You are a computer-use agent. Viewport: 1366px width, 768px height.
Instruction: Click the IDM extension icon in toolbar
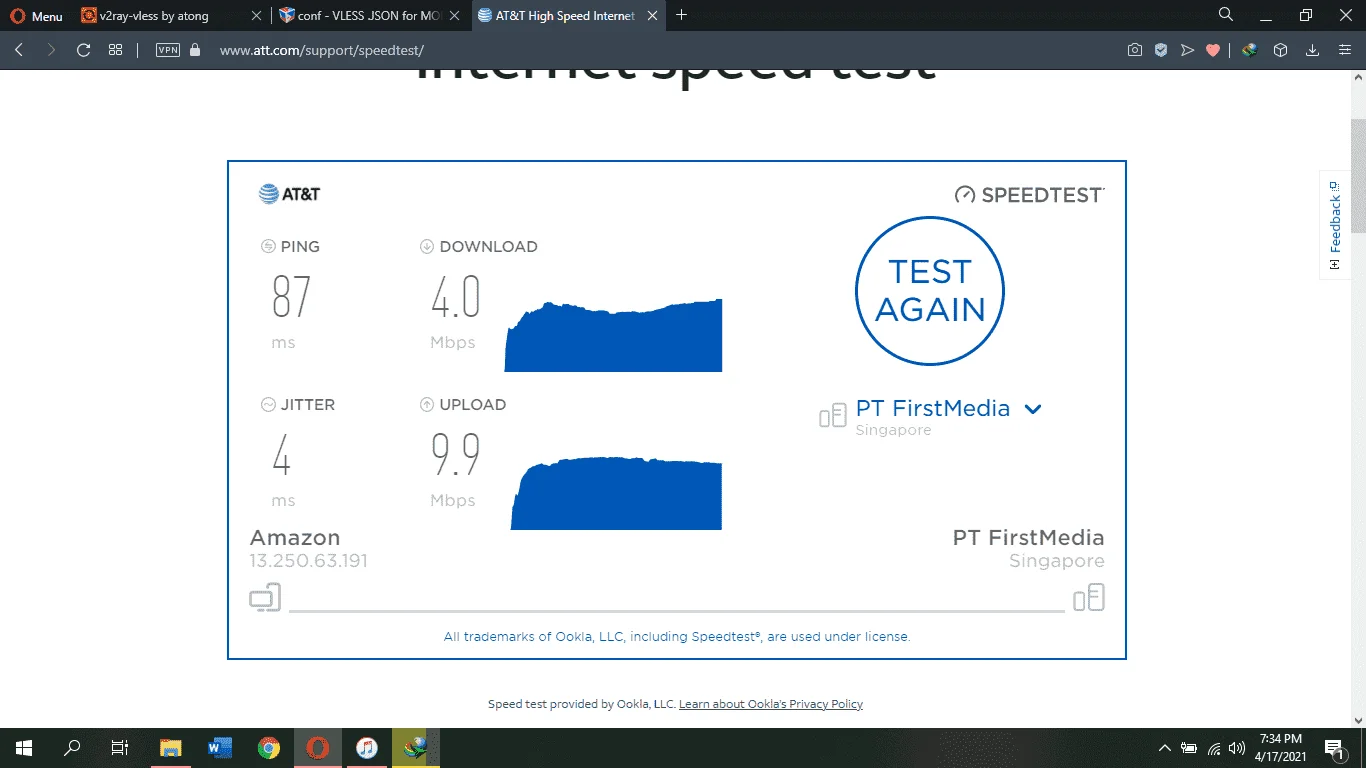[x=1250, y=50]
